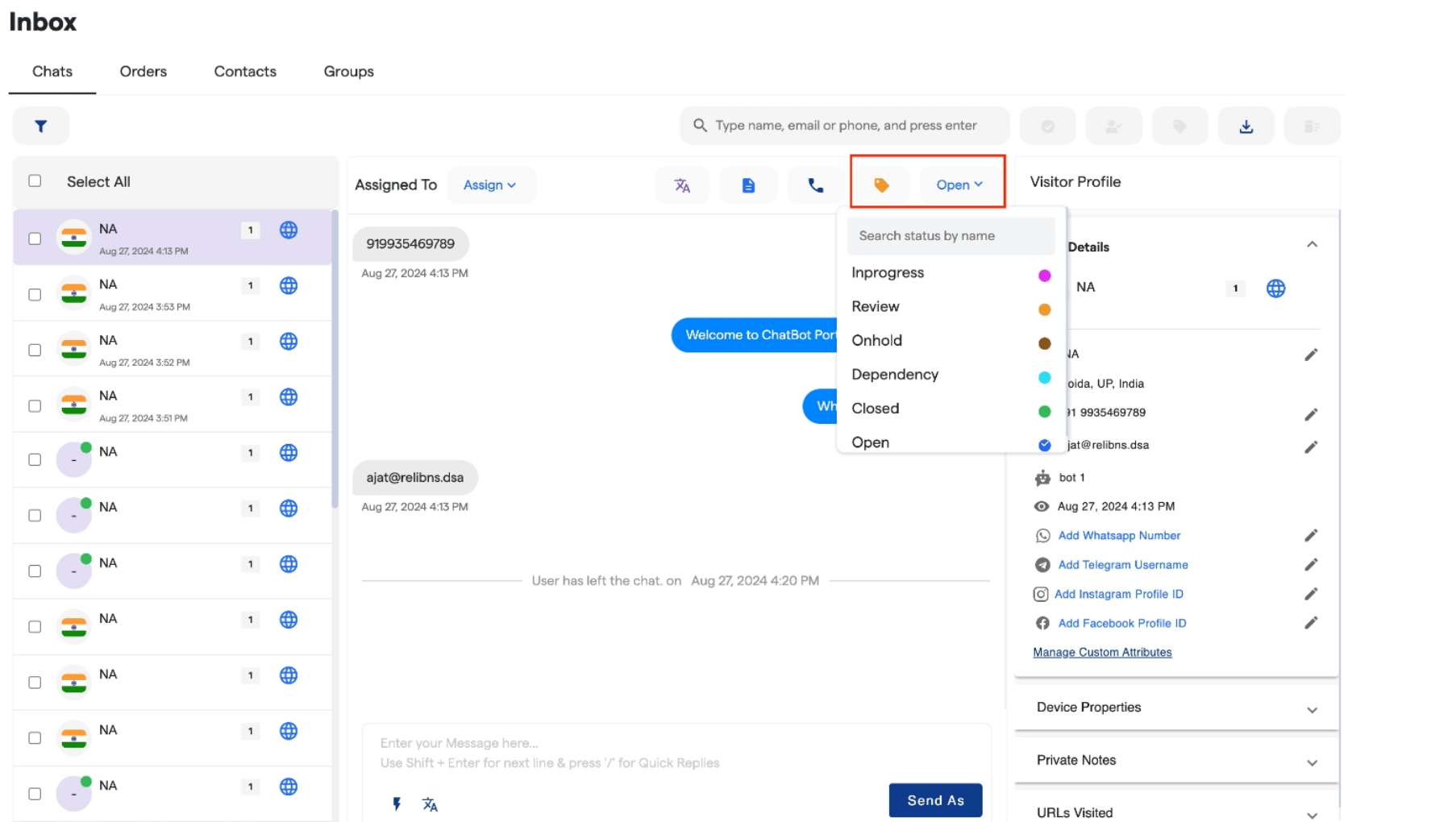Select Review status option
Image resolution: width=1456 pixels, height=822 pixels.
(951, 307)
